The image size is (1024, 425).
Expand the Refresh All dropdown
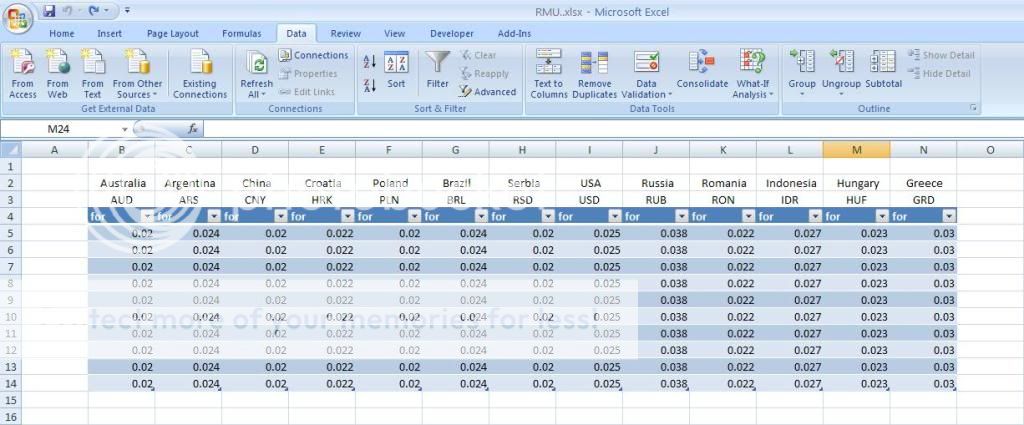256,94
